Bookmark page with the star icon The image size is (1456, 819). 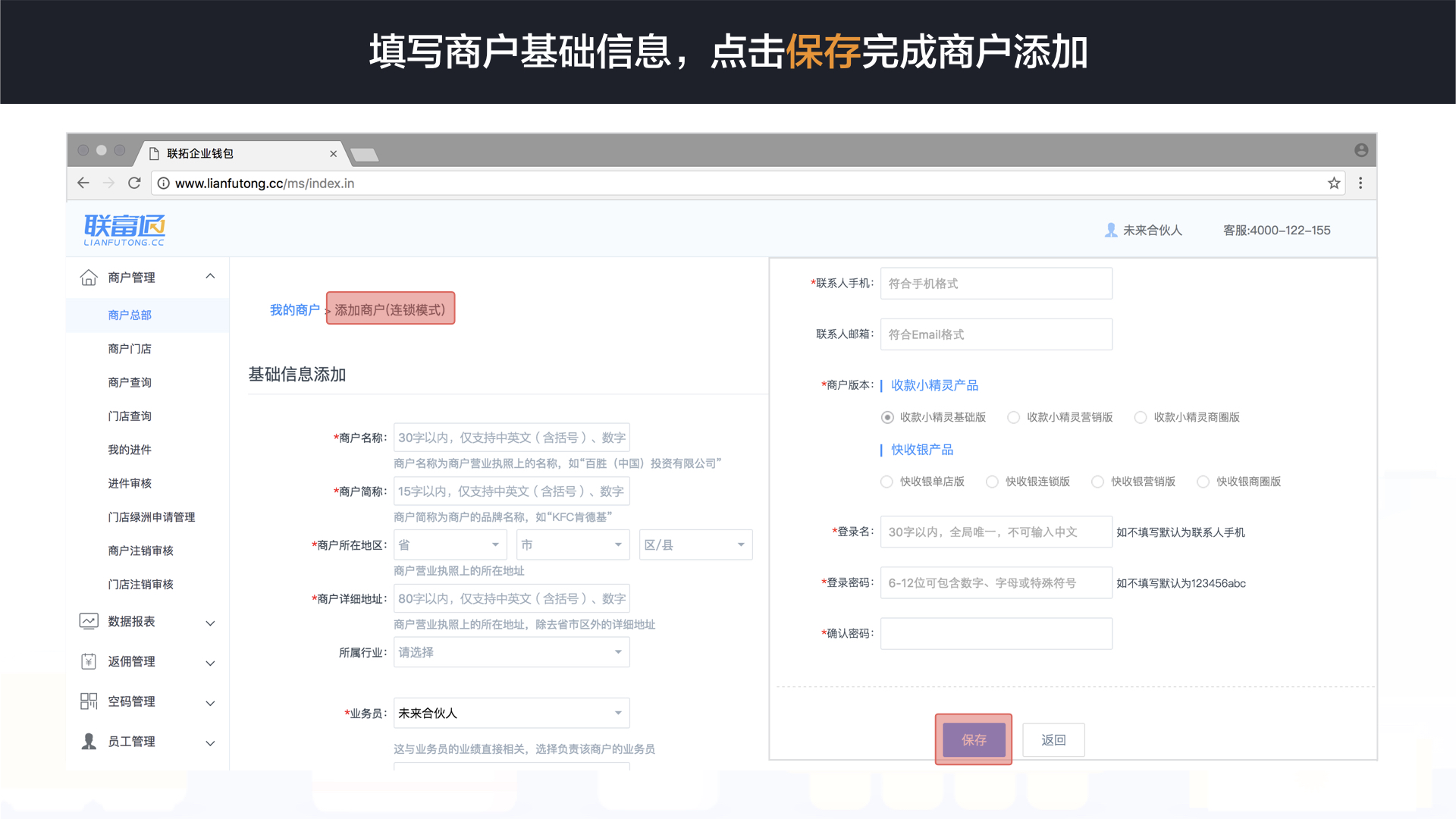click(x=1334, y=183)
